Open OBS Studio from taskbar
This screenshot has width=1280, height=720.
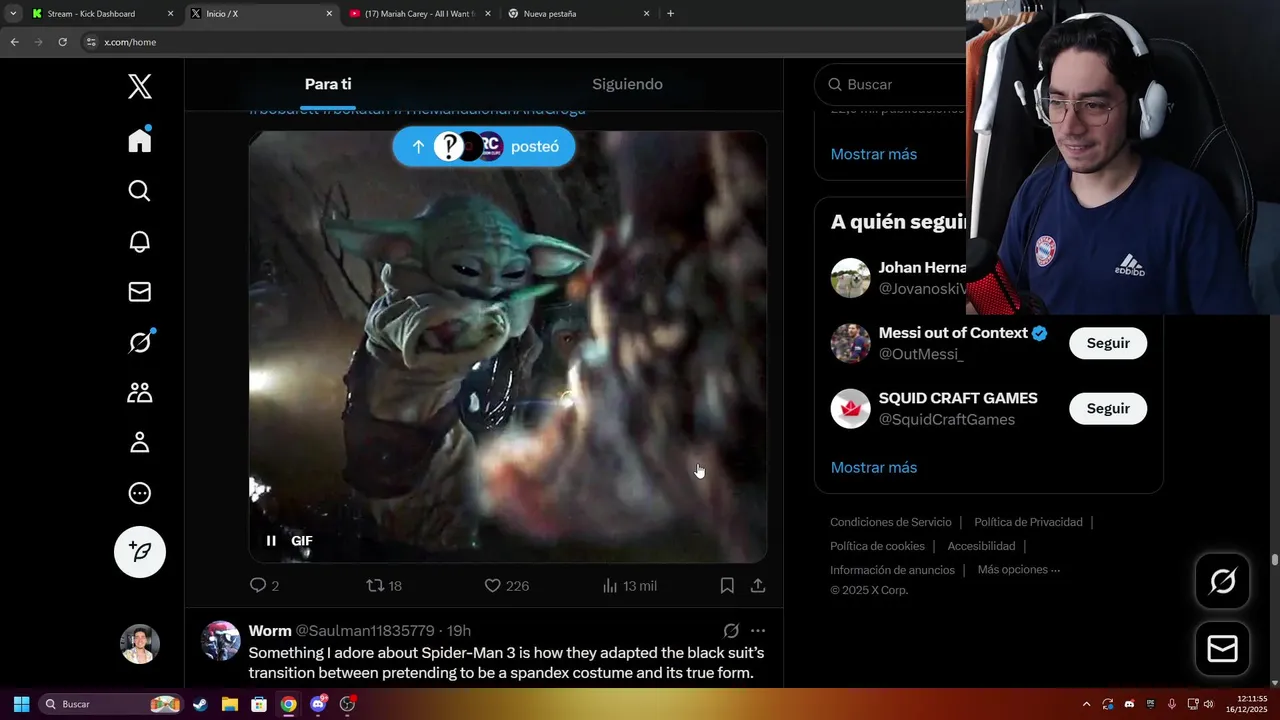[x=347, y=704]
